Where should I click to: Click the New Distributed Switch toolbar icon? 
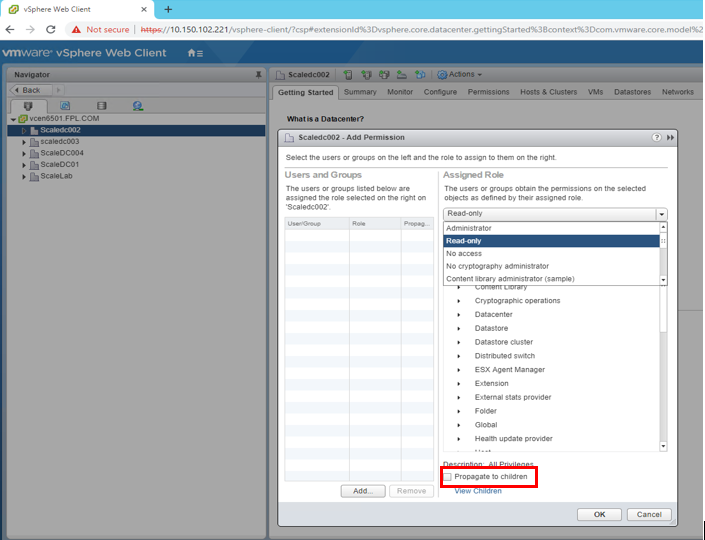(420, 75)
